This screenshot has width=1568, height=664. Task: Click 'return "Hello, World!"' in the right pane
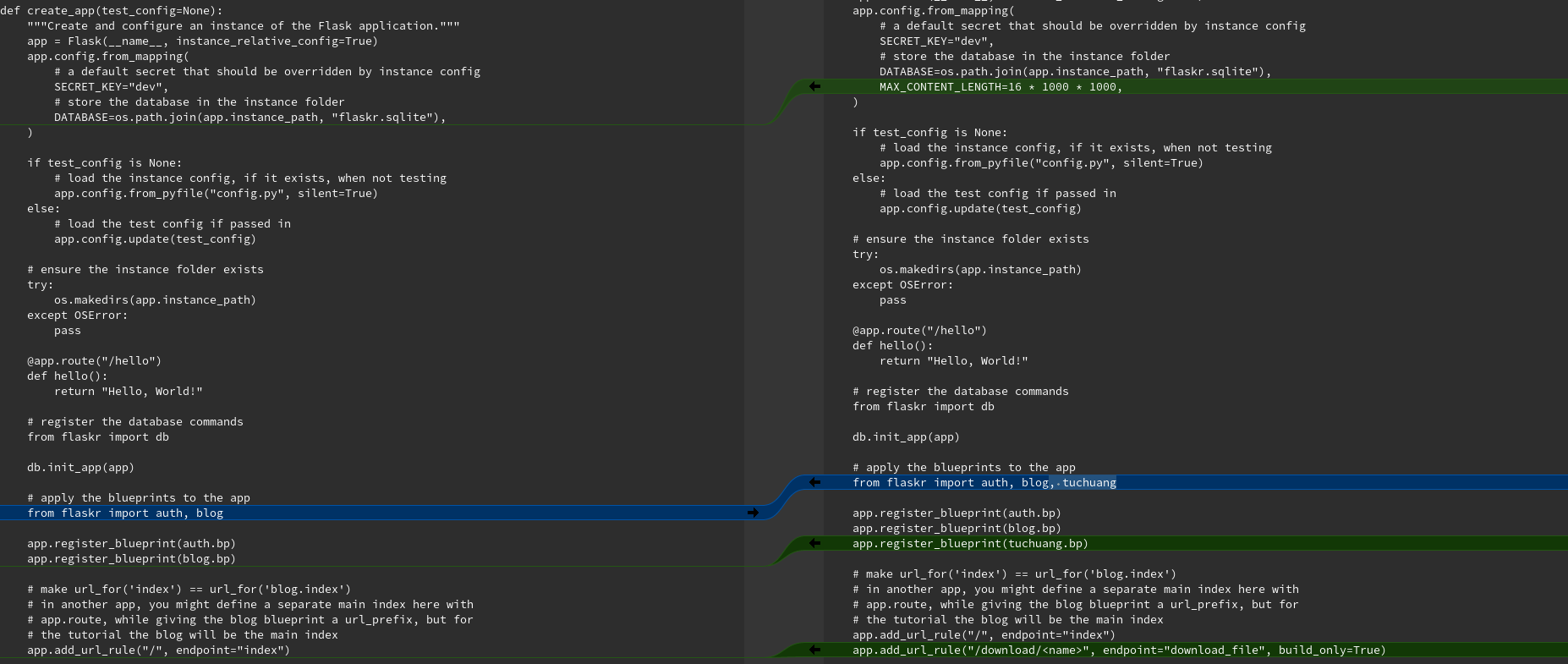point(954,360)
